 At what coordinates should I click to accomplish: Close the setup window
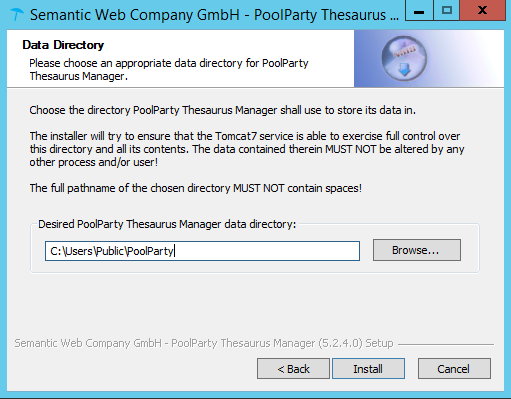click(482, 11)
